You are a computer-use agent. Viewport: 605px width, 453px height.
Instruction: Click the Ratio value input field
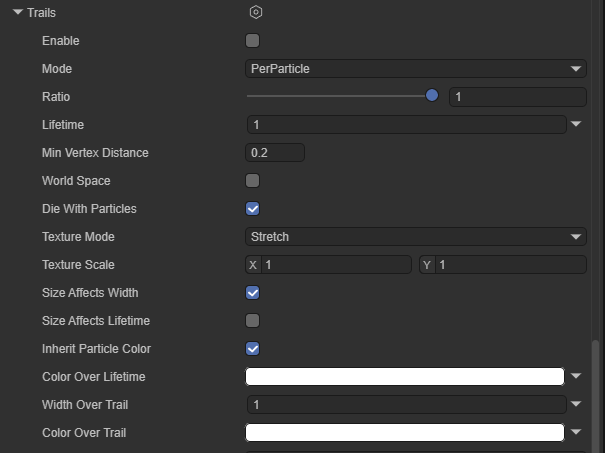tap(517, 97)
